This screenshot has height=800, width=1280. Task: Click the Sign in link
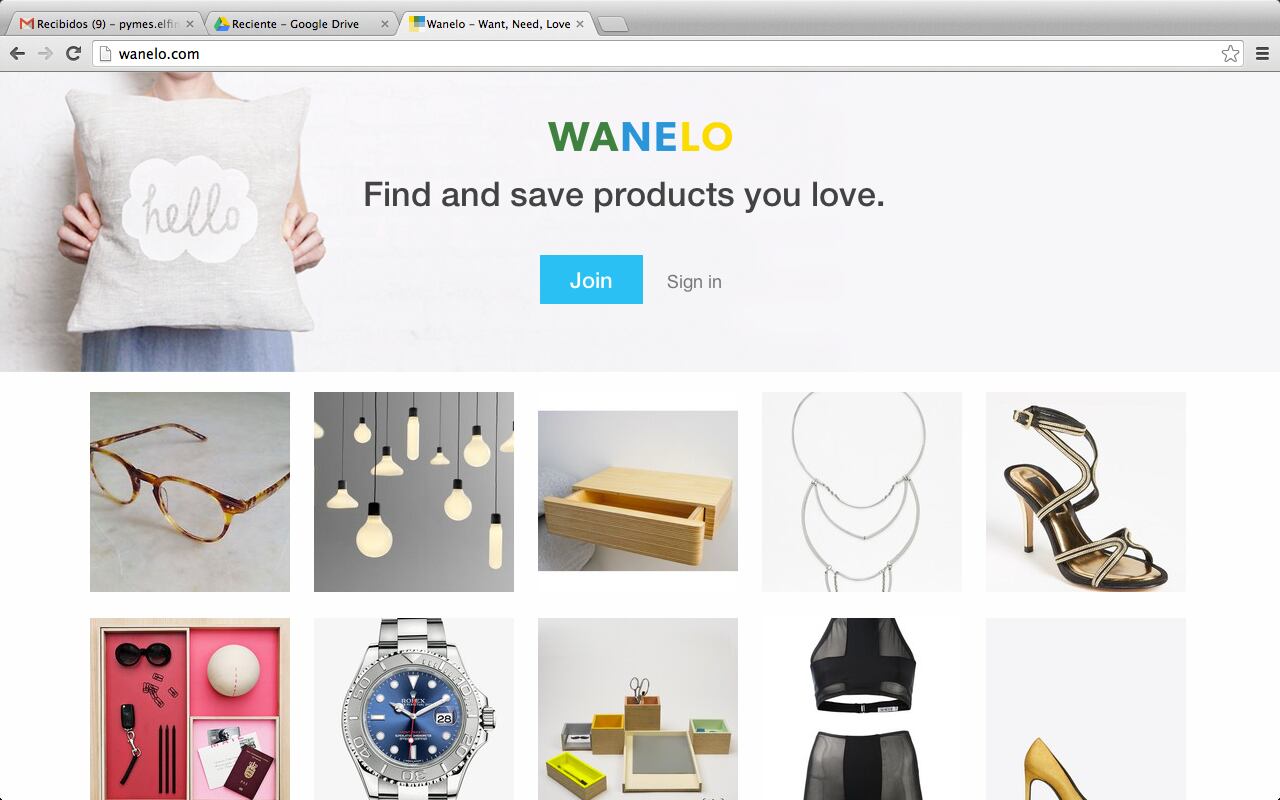(694, 282)
